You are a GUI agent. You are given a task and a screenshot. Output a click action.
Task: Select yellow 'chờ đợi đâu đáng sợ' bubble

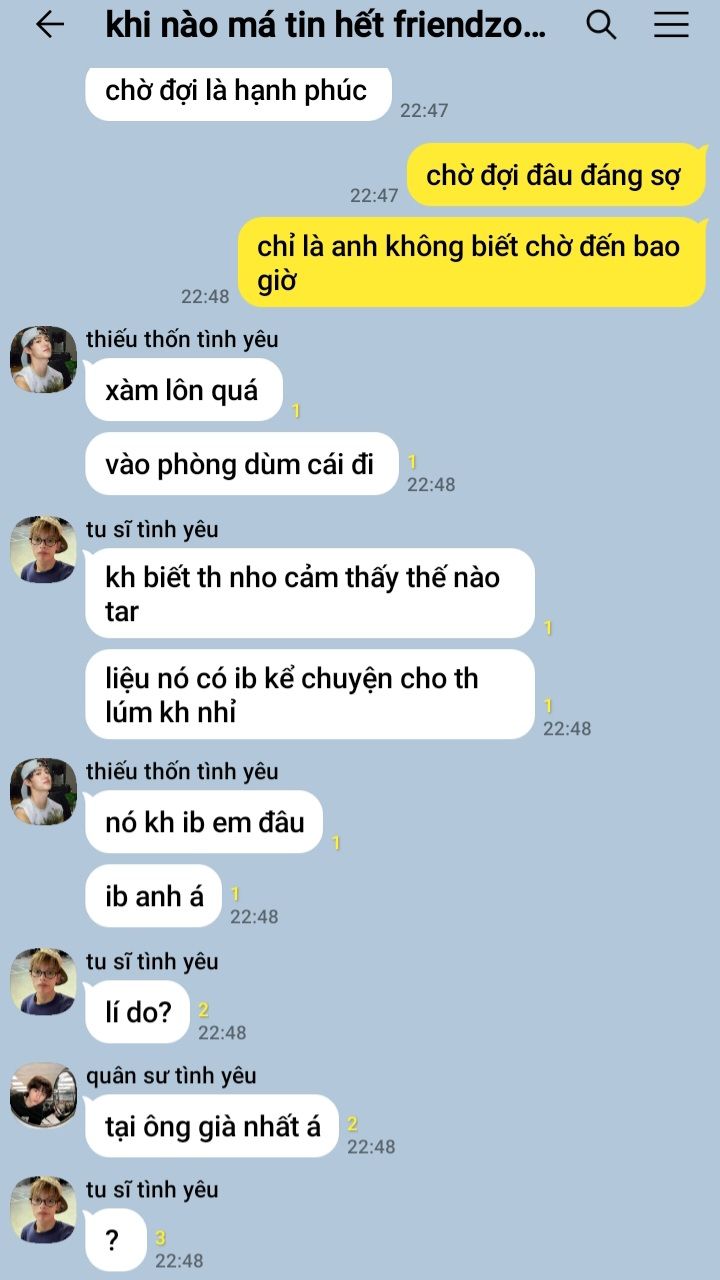click(555, 175)
